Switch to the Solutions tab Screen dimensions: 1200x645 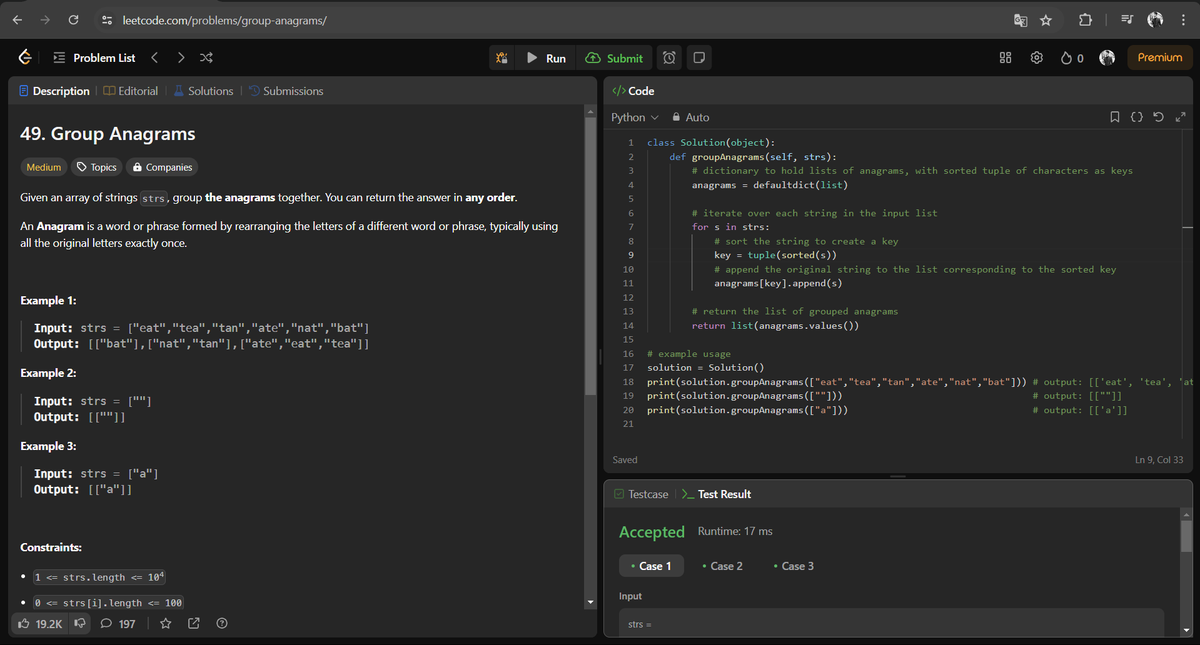coord(202,91)
